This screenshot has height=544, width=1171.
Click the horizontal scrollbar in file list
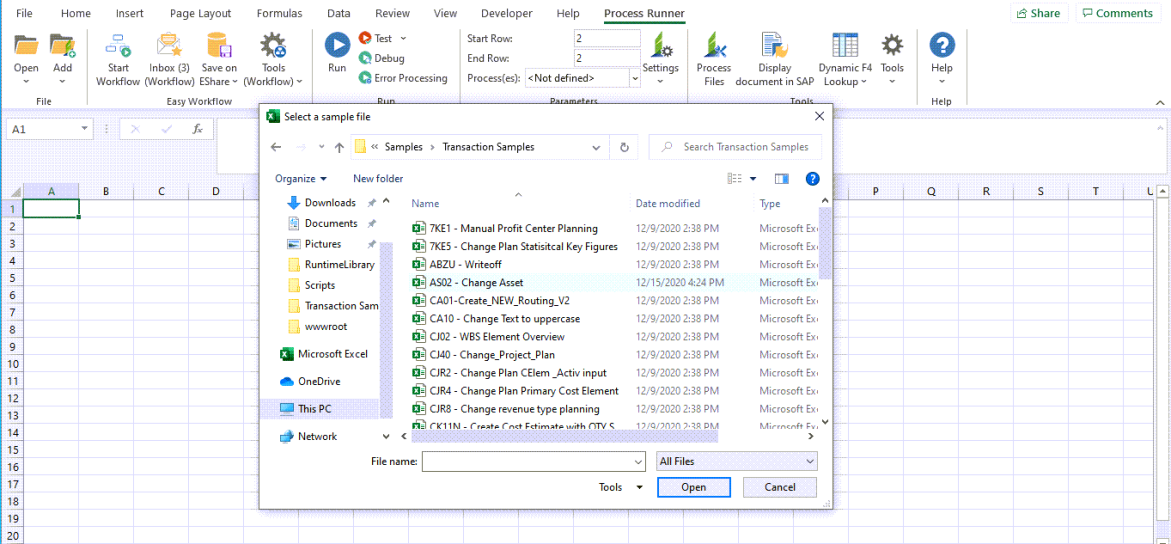tap(565, 436)
